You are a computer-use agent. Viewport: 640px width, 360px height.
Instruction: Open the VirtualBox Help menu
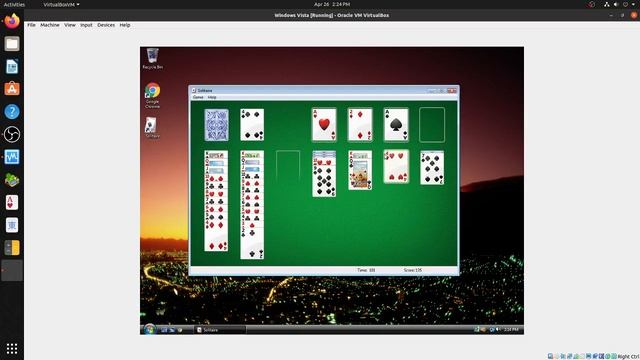pos(125,25)
